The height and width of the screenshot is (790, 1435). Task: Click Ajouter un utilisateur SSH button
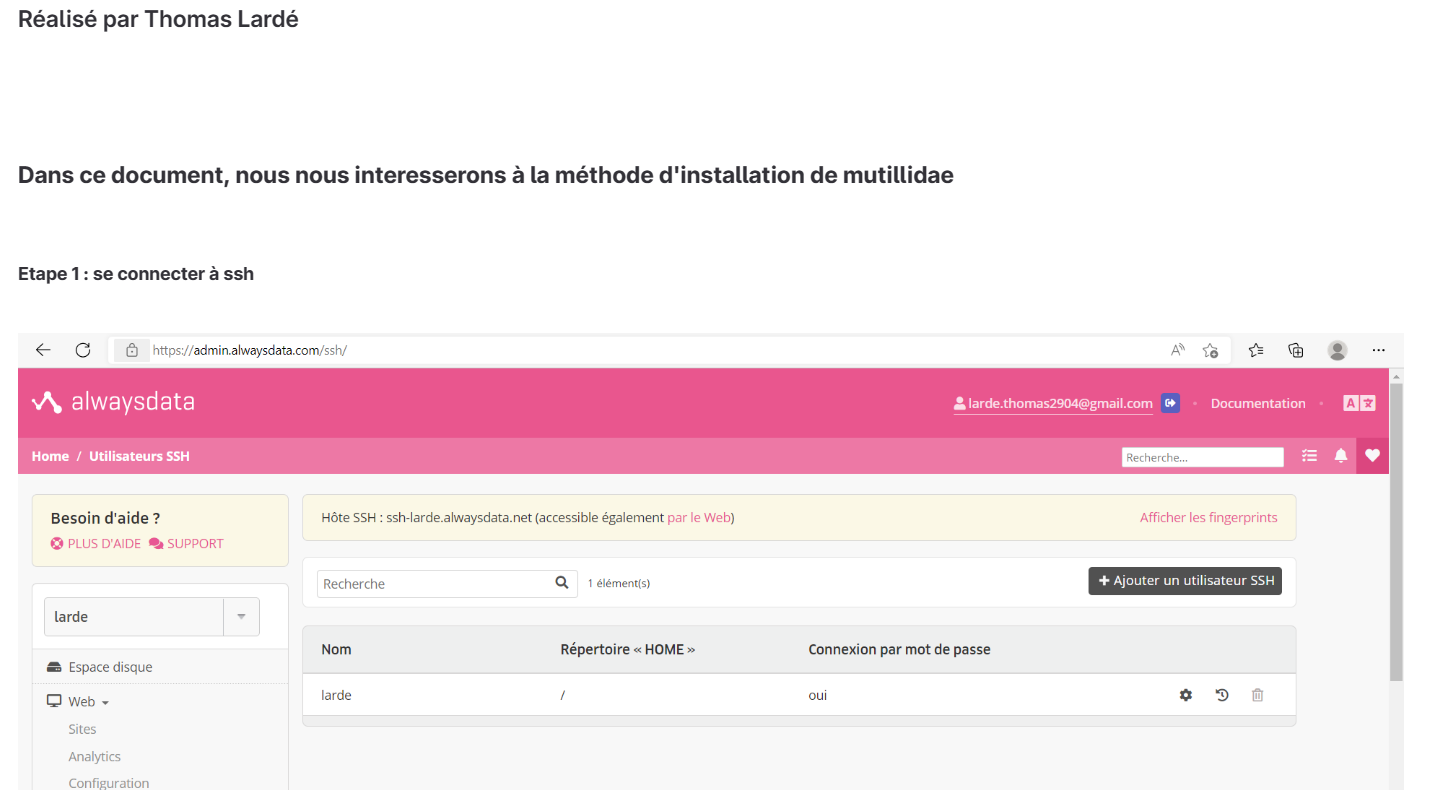pos(1185,581)
